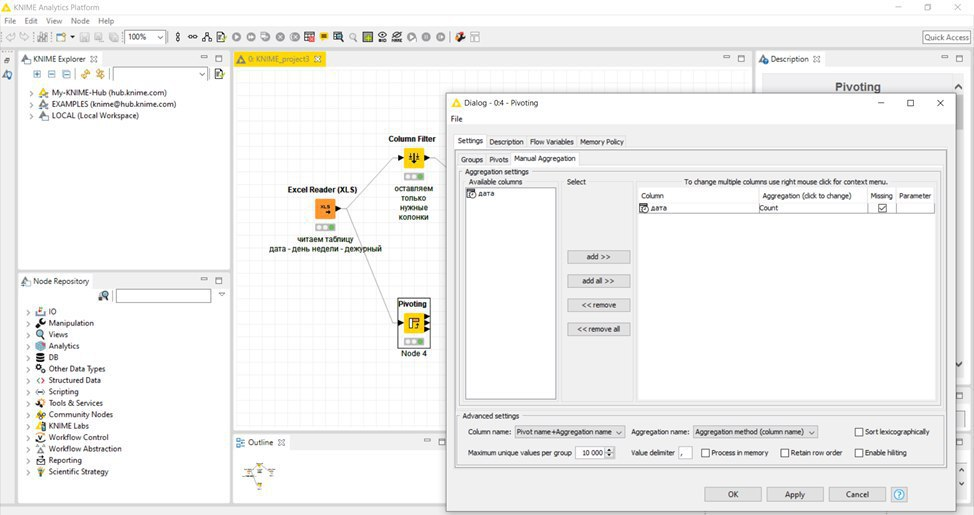Image resolution: width=974 pixels, height=515 pixels.
Task: Open the Aggregation name dropdown
Action: tap(755, 432)
